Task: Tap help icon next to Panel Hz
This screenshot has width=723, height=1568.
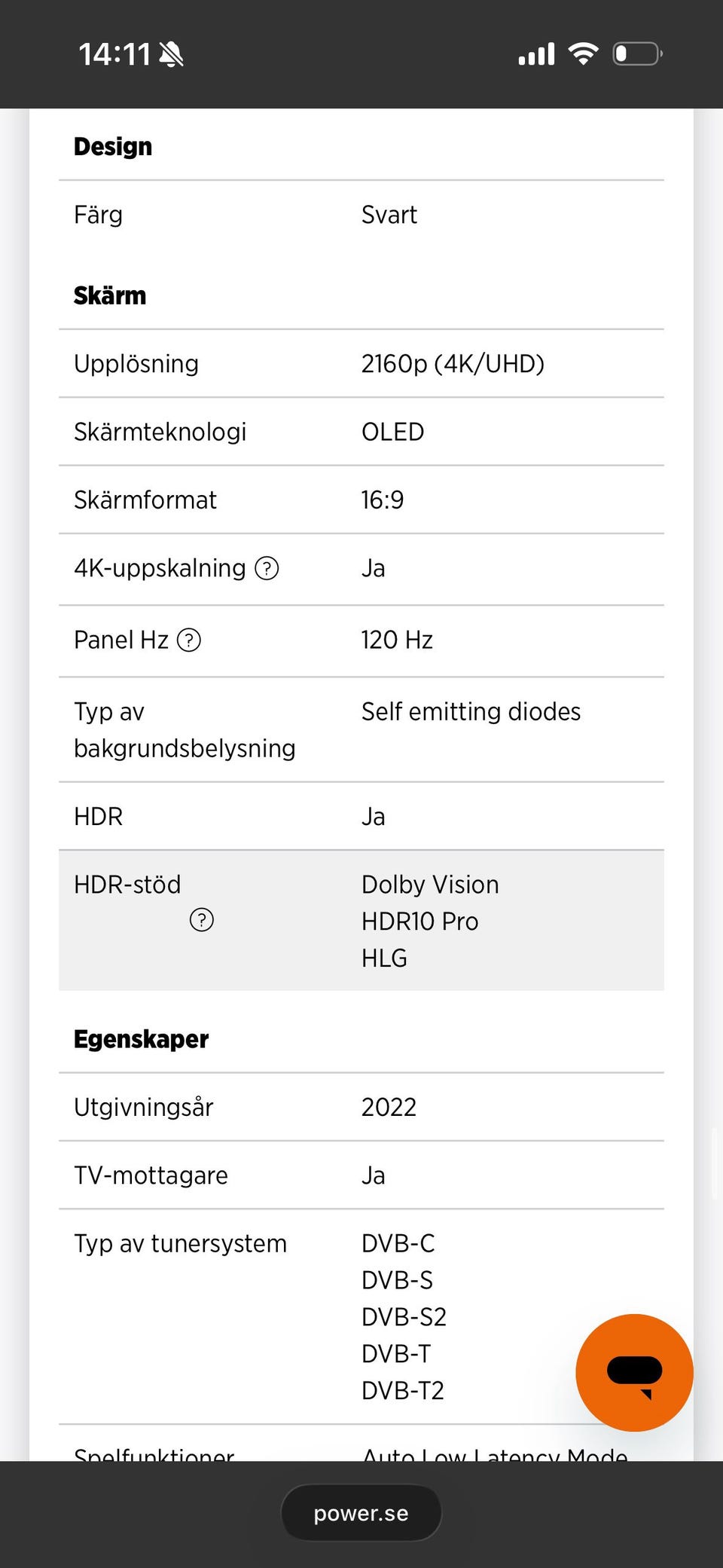Action: click(x=188, y=640)
